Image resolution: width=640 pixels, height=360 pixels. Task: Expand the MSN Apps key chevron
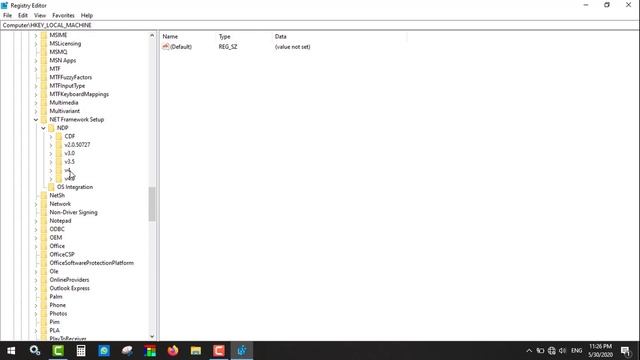tap(36, 61)
